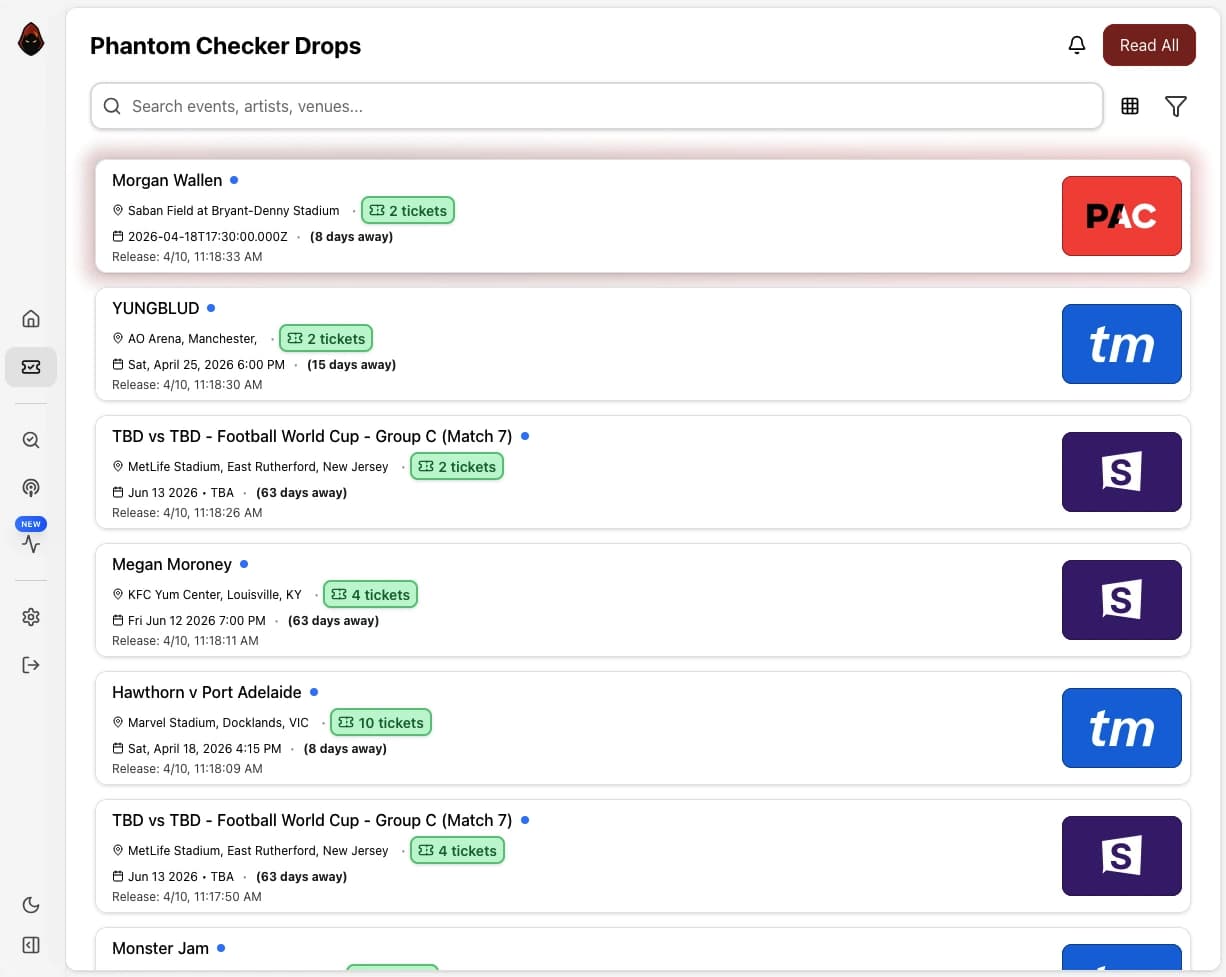Open the Home sidebar icon
Viewport: 1226px width, 977px height.
pos(30,317)
